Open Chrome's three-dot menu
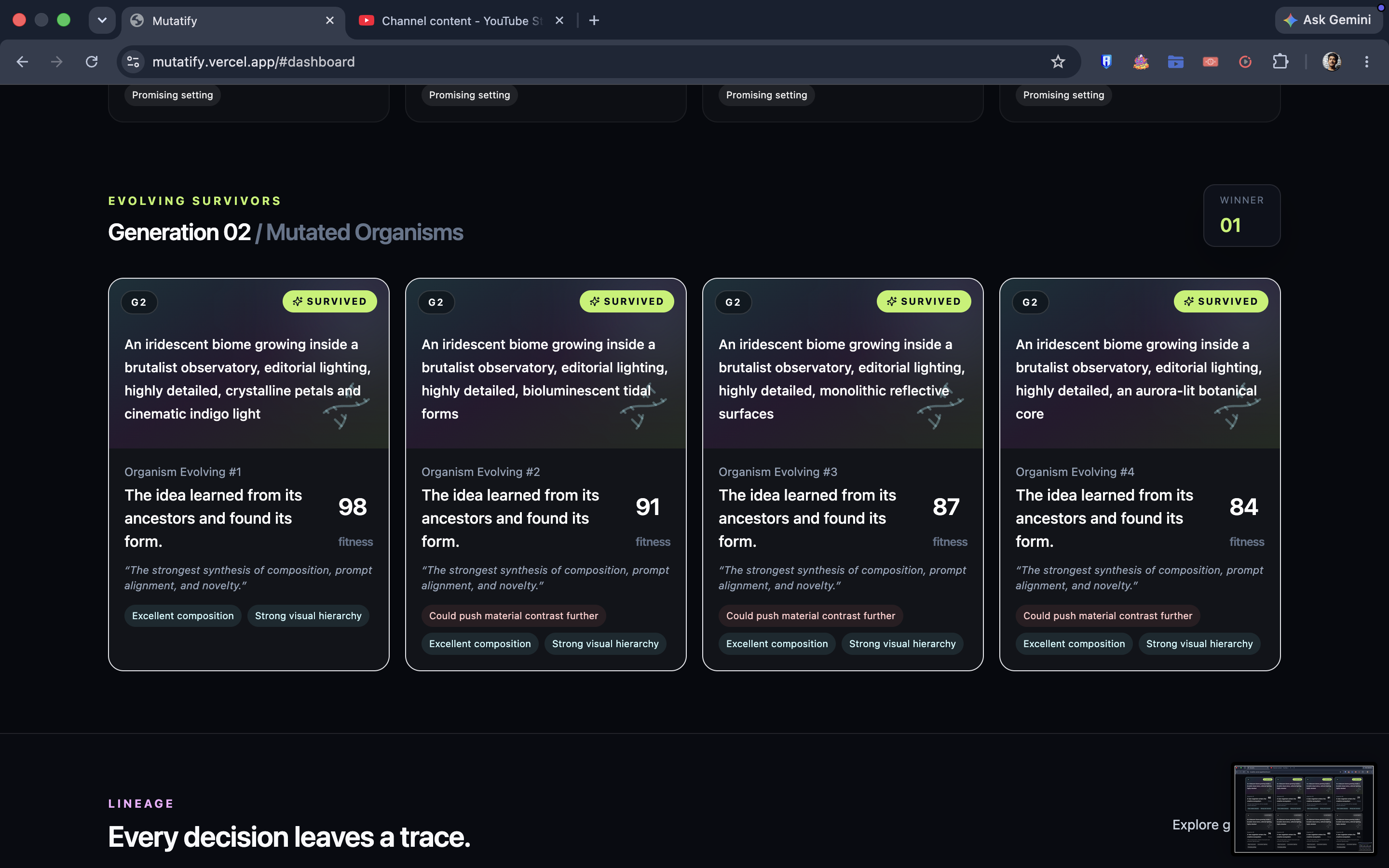 [1367, 62]
